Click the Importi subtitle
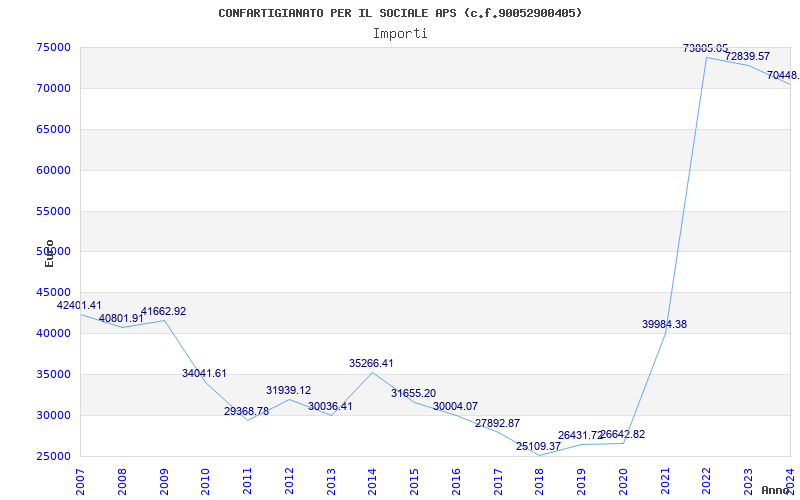This screenshot has height=500, width=800. coord(400,34)
